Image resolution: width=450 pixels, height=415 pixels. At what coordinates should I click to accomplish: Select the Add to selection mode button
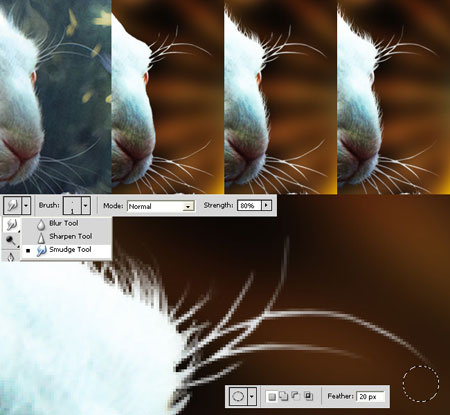coord(284,396)
